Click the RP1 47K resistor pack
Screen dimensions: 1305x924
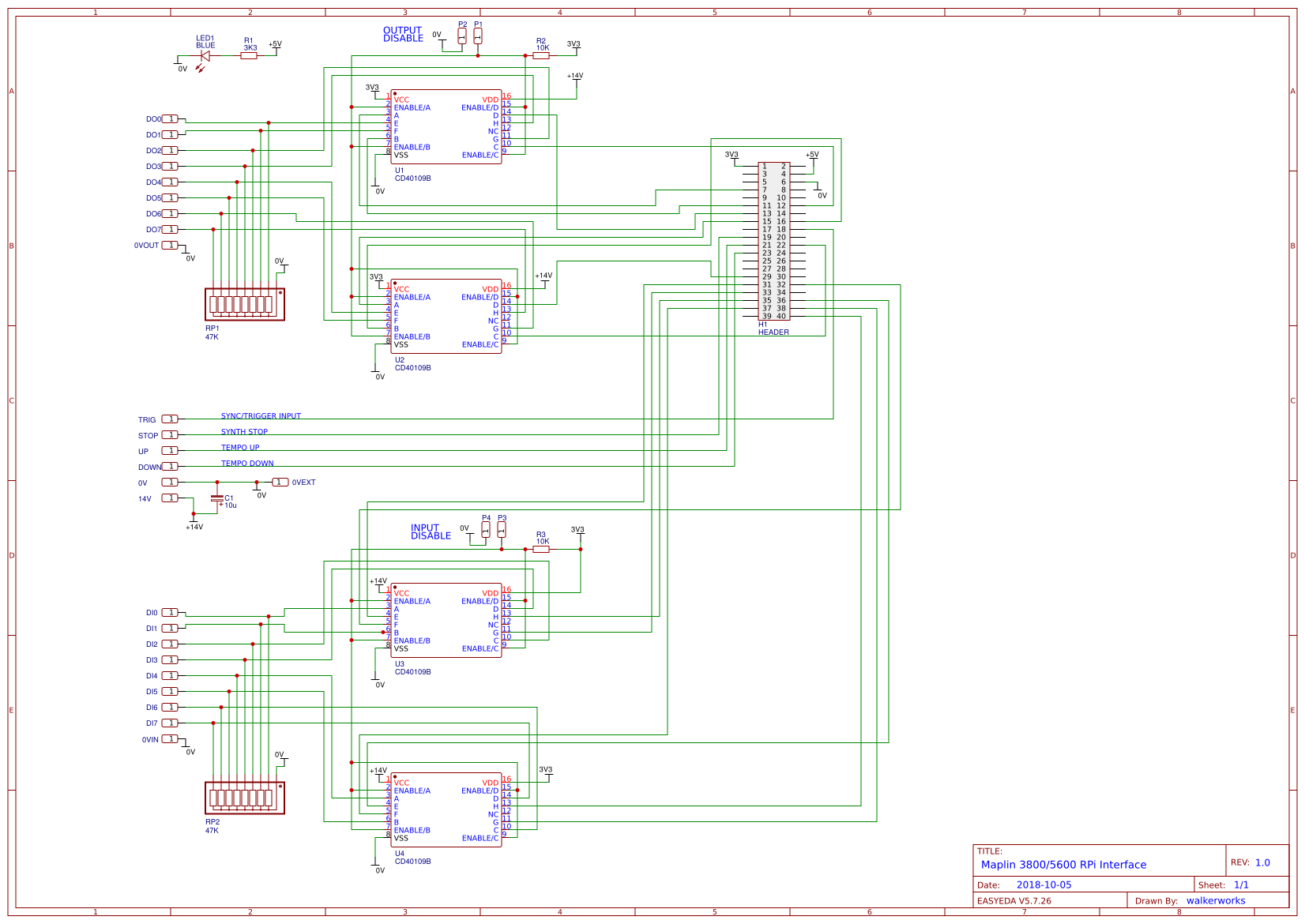pos(245,304)
